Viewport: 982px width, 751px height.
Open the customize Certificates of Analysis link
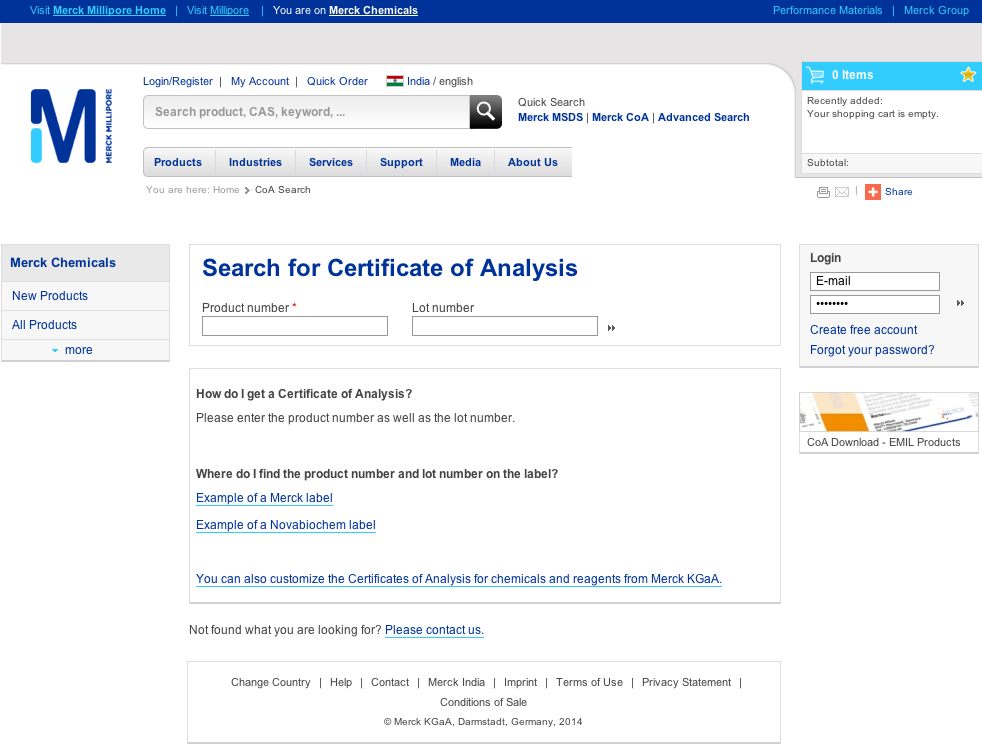click(x=459, y=579)
